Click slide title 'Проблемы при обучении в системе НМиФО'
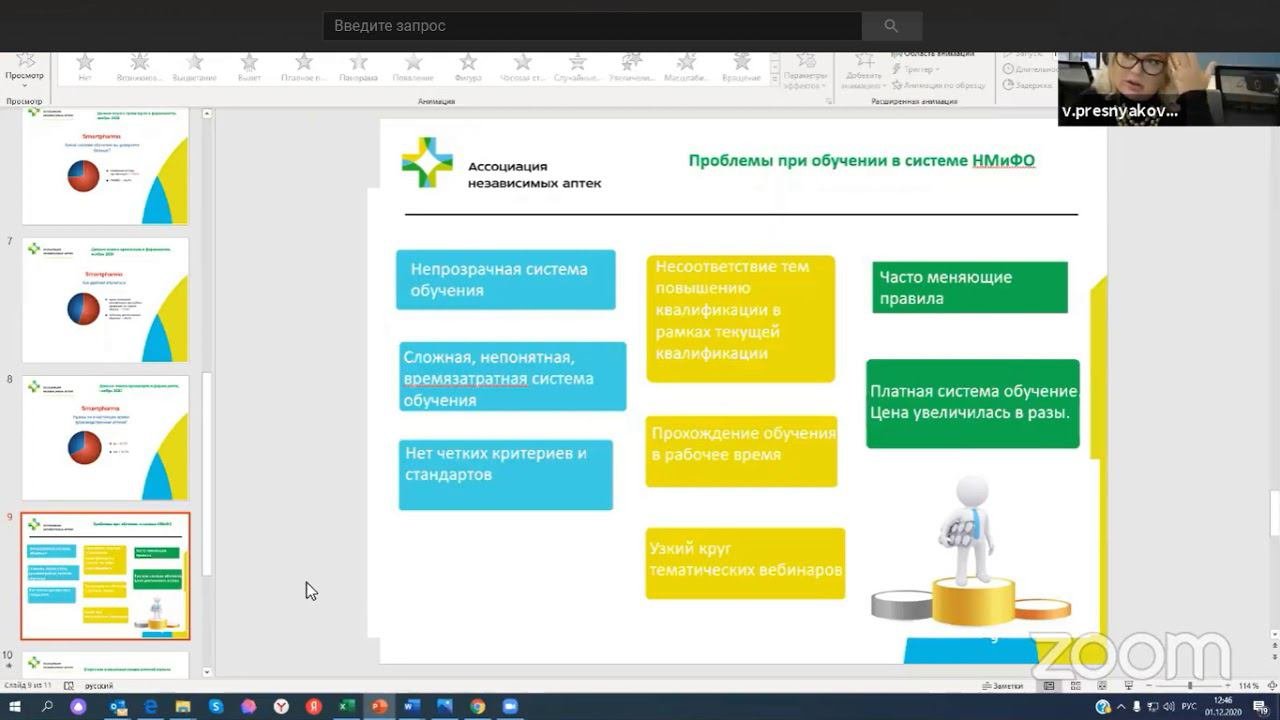 click(861, 160)
